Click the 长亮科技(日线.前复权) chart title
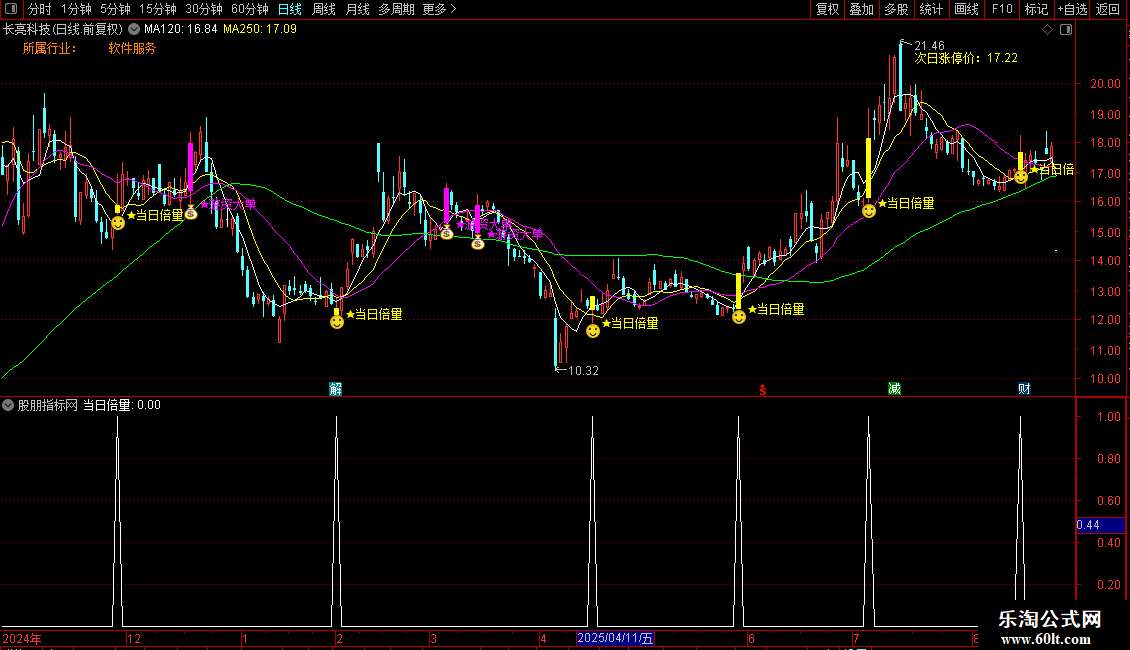Screen dimensions: 1130x650 click(63, 30)
